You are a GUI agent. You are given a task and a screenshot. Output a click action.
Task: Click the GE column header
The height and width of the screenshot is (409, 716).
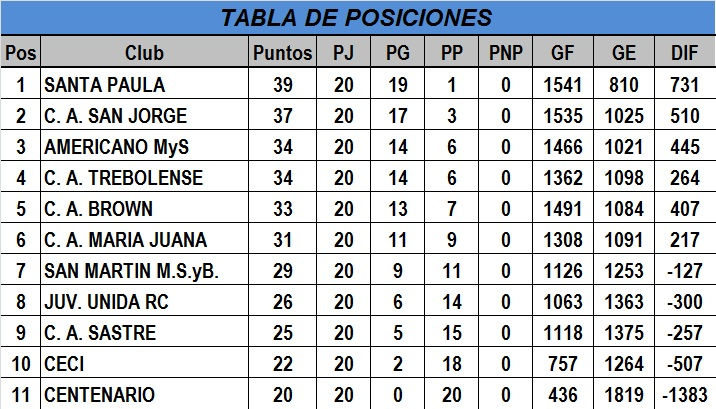(x=624, y=52)
